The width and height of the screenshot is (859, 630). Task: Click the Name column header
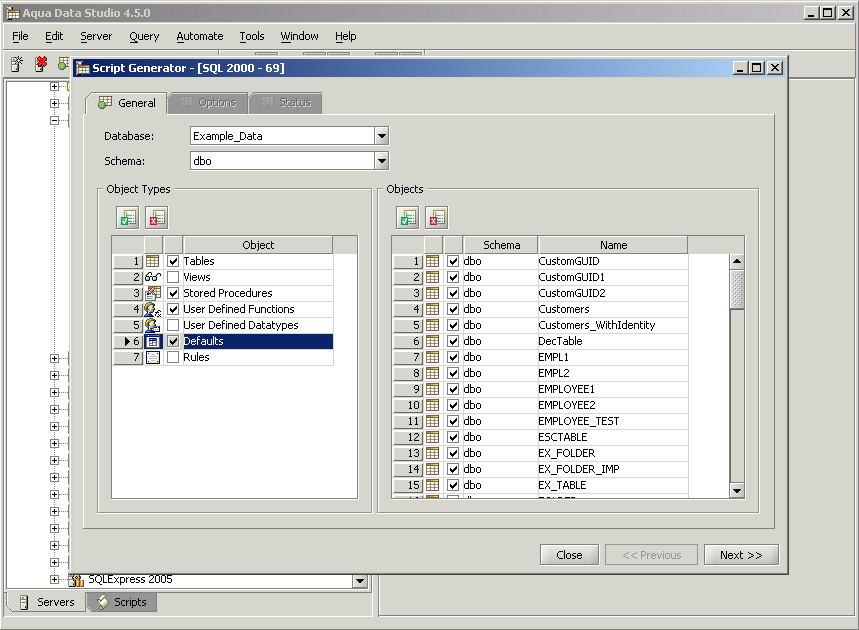point(613,245)
